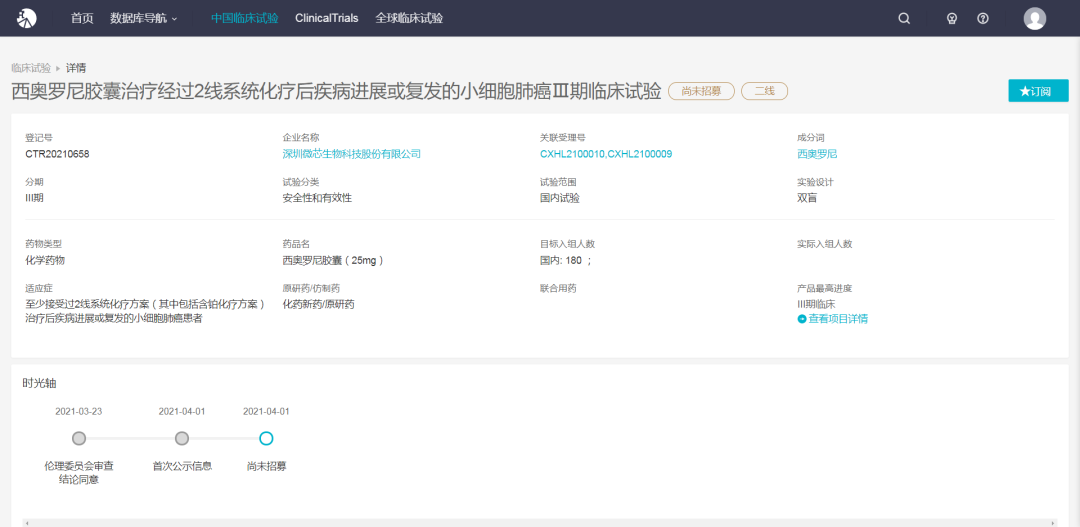Click the 尚未招募 status tag
This screenshot has width=1080, height=527.
[701, 91]
